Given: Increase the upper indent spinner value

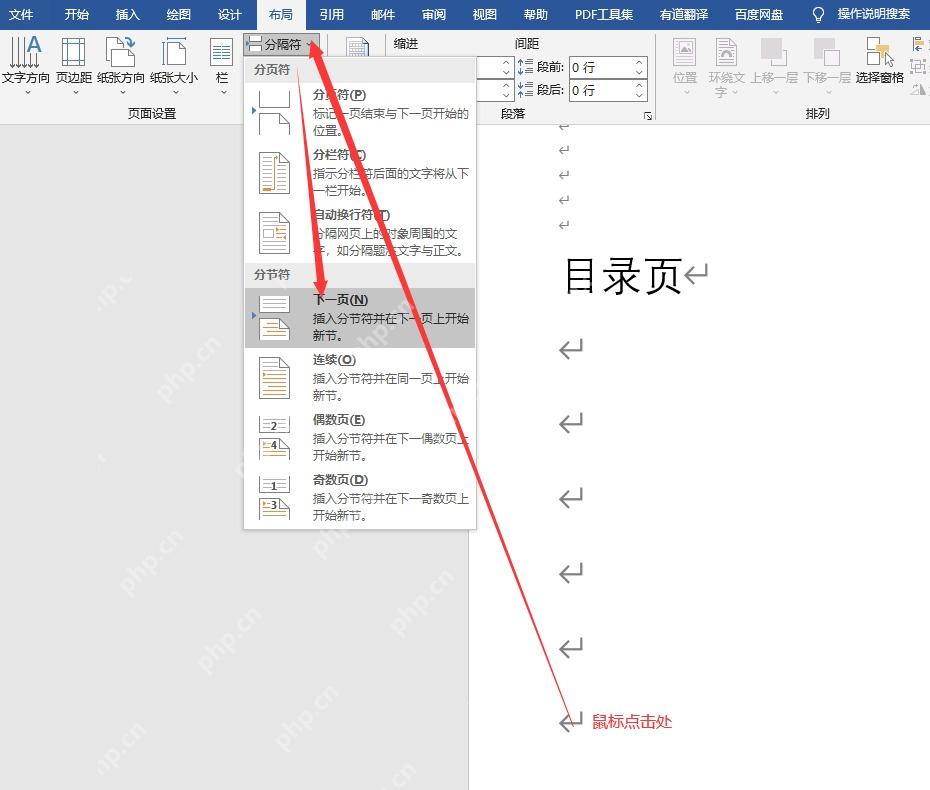Looking at the screenshot, I should tap(506, 62).
